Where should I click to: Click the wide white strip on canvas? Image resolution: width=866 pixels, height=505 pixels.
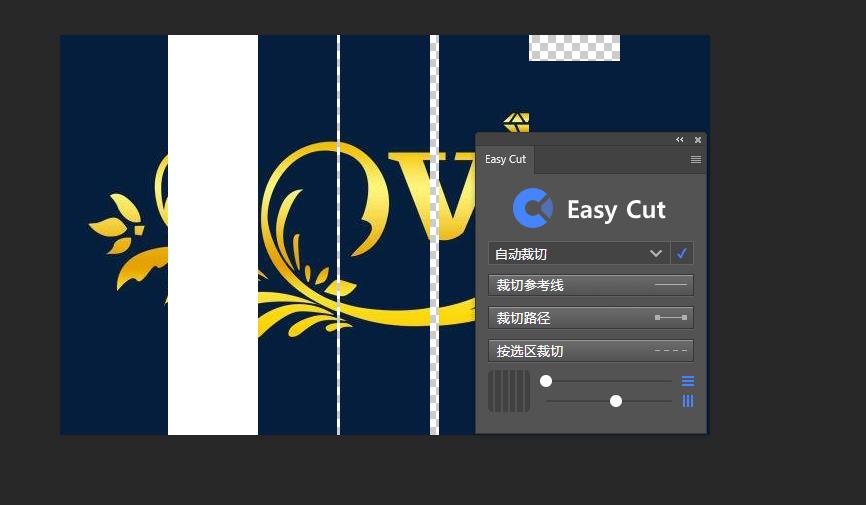[x=213, y=235]
